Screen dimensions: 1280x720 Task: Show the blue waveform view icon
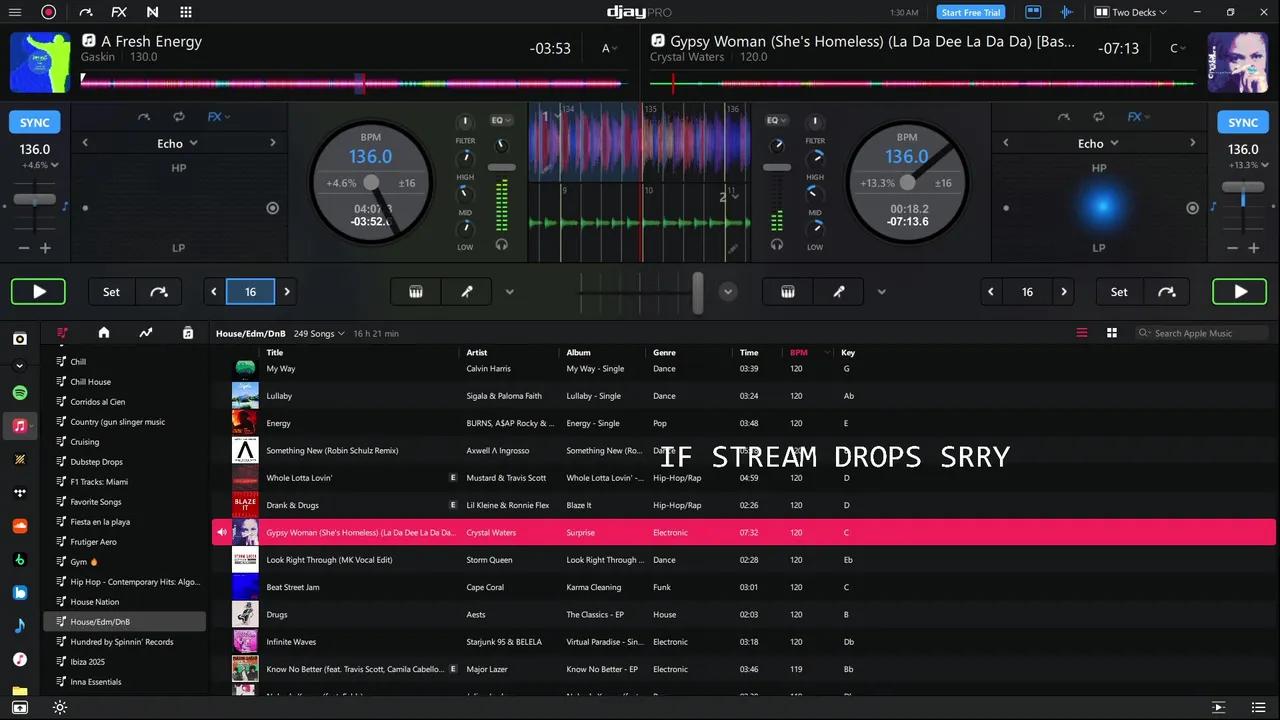1067,12
